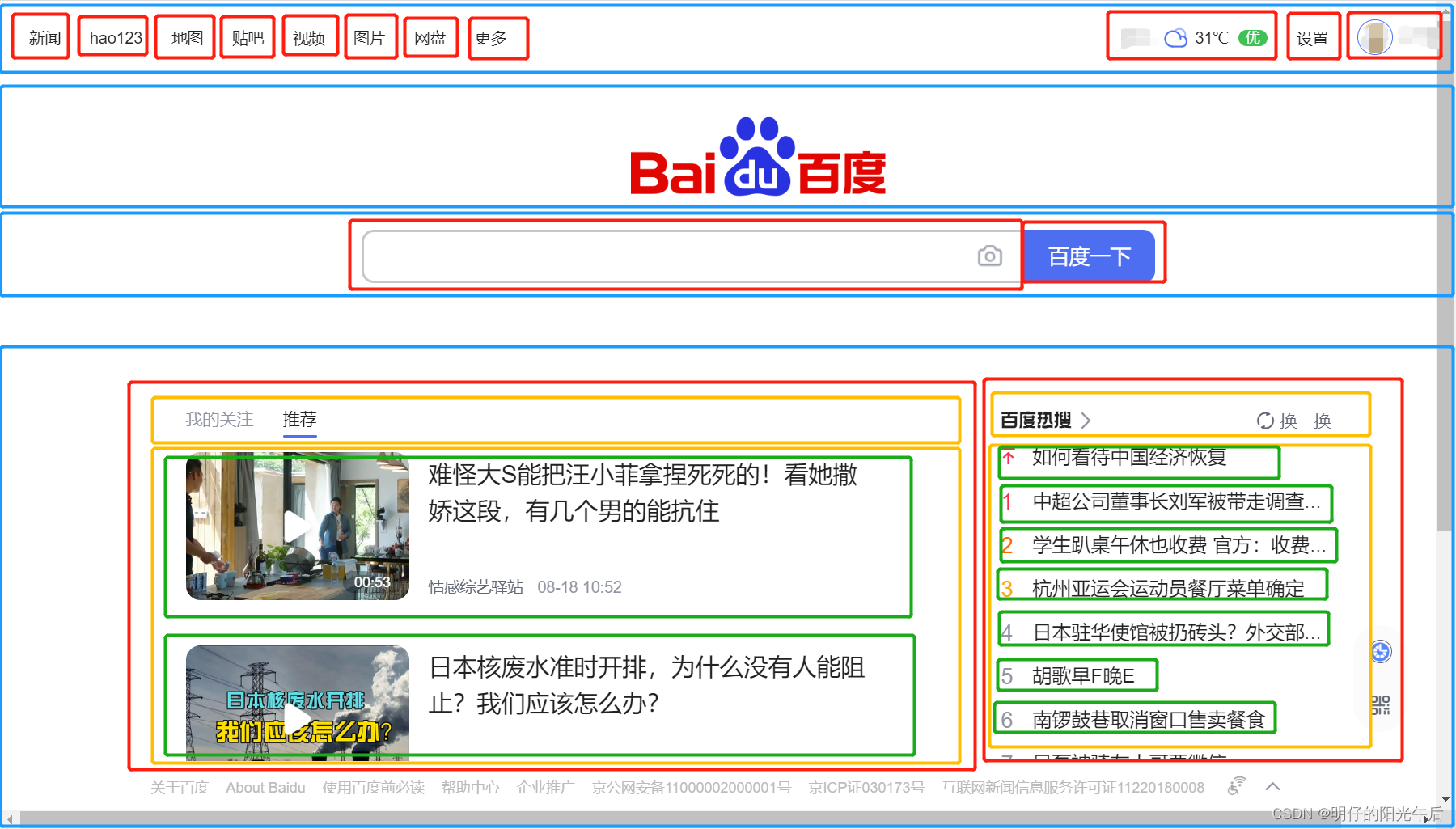Open hot search 如何看待中国经济恢复
Screen dimensions: 1456x829
tap(1129, 458)
